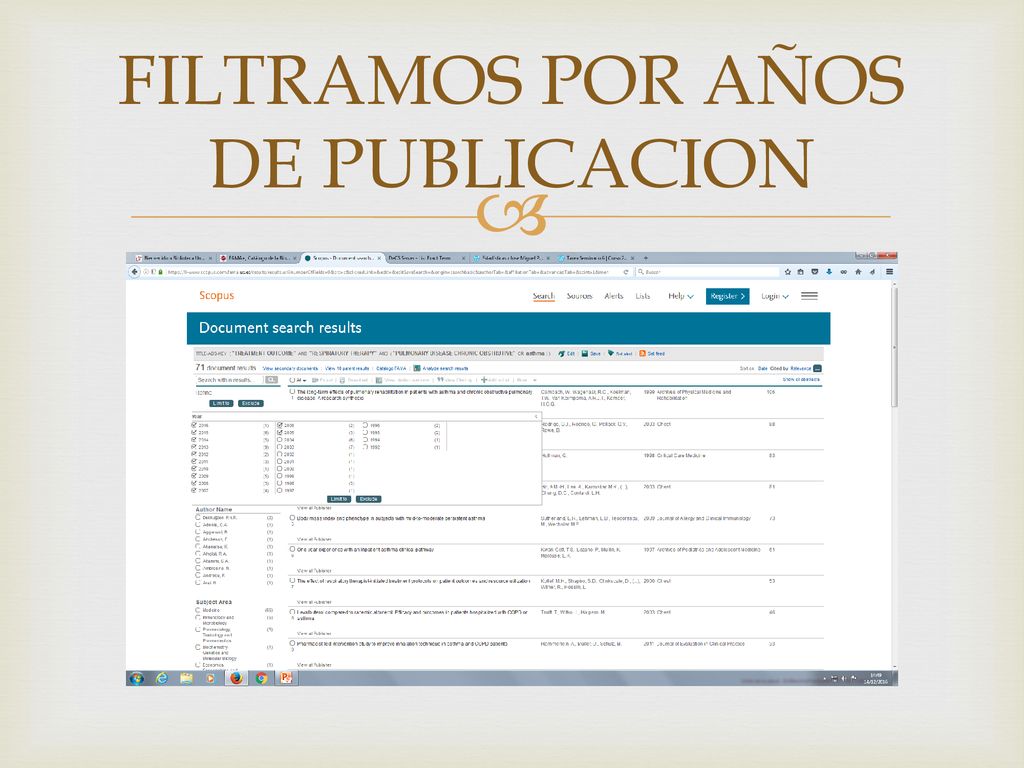Click the search-within-results magnifier button

[271, 379]
